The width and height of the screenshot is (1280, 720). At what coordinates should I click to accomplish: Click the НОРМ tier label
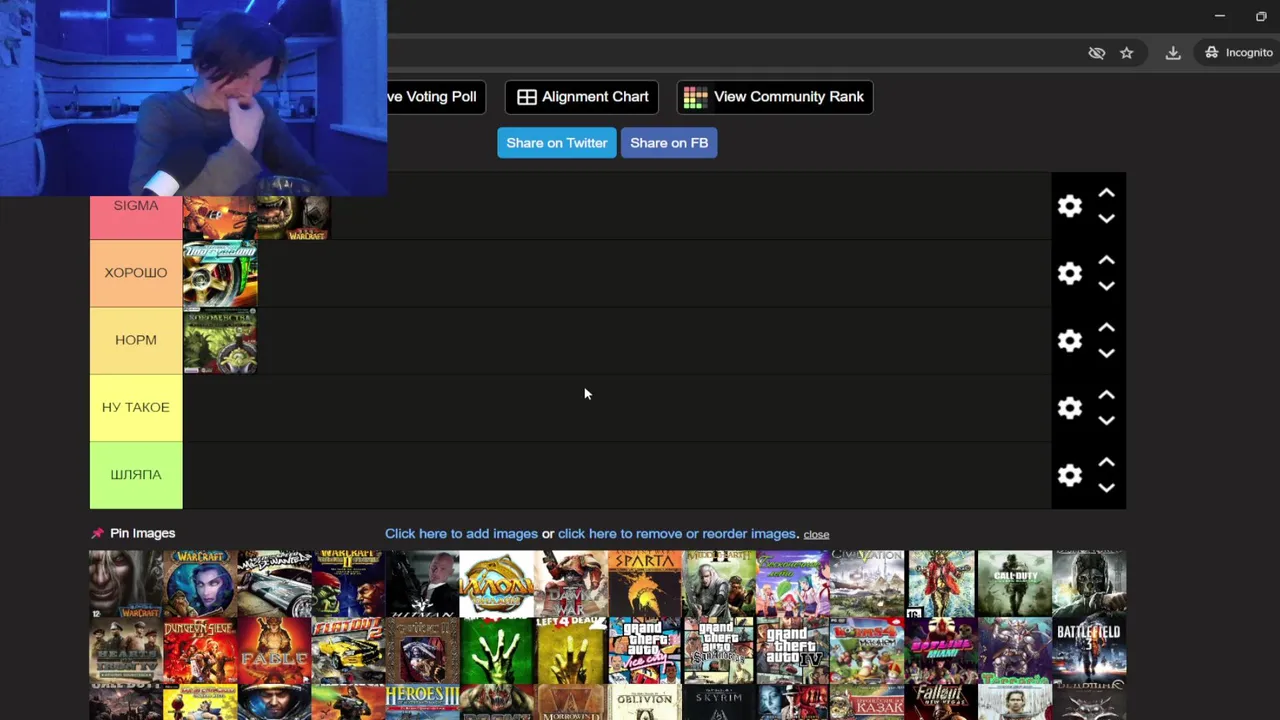pos(136,340)
